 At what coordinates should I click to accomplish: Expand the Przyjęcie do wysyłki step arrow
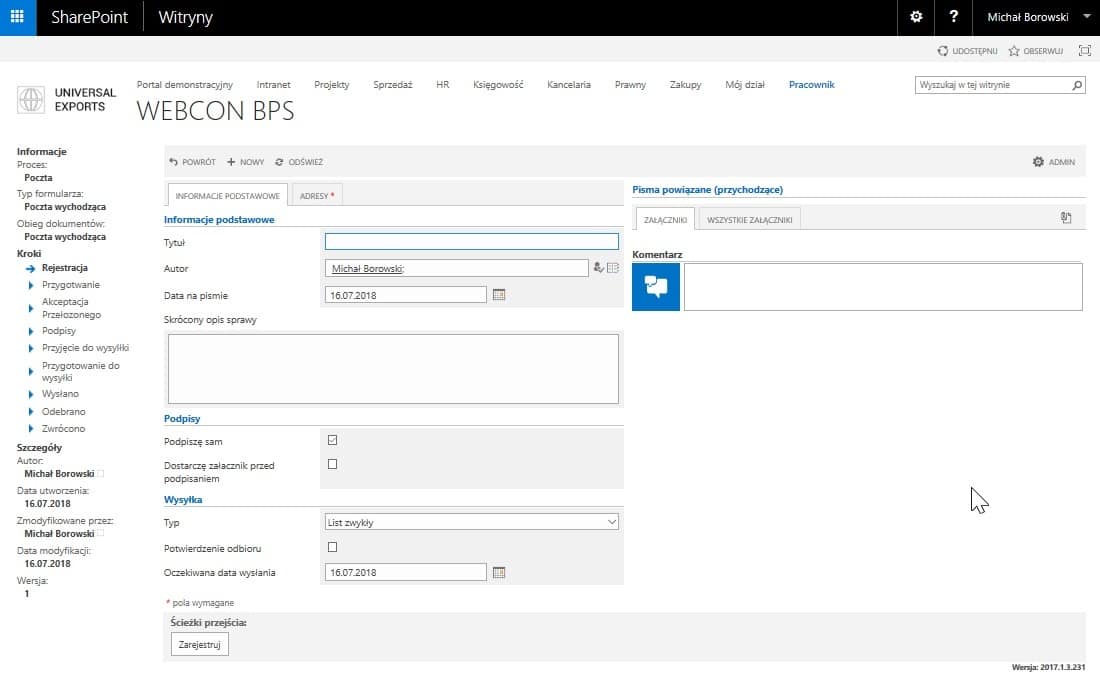point(30,348)
